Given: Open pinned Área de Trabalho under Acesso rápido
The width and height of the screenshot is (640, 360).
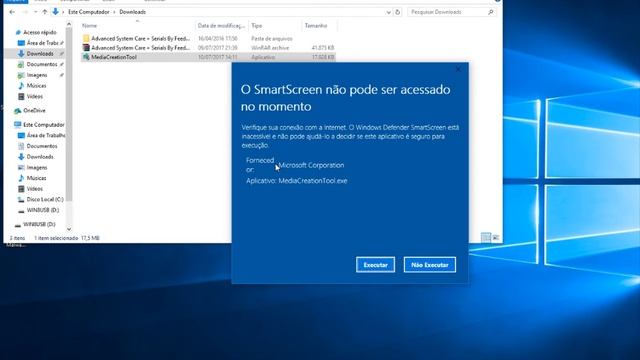Looking at the screenshot, I should (42, 43).
